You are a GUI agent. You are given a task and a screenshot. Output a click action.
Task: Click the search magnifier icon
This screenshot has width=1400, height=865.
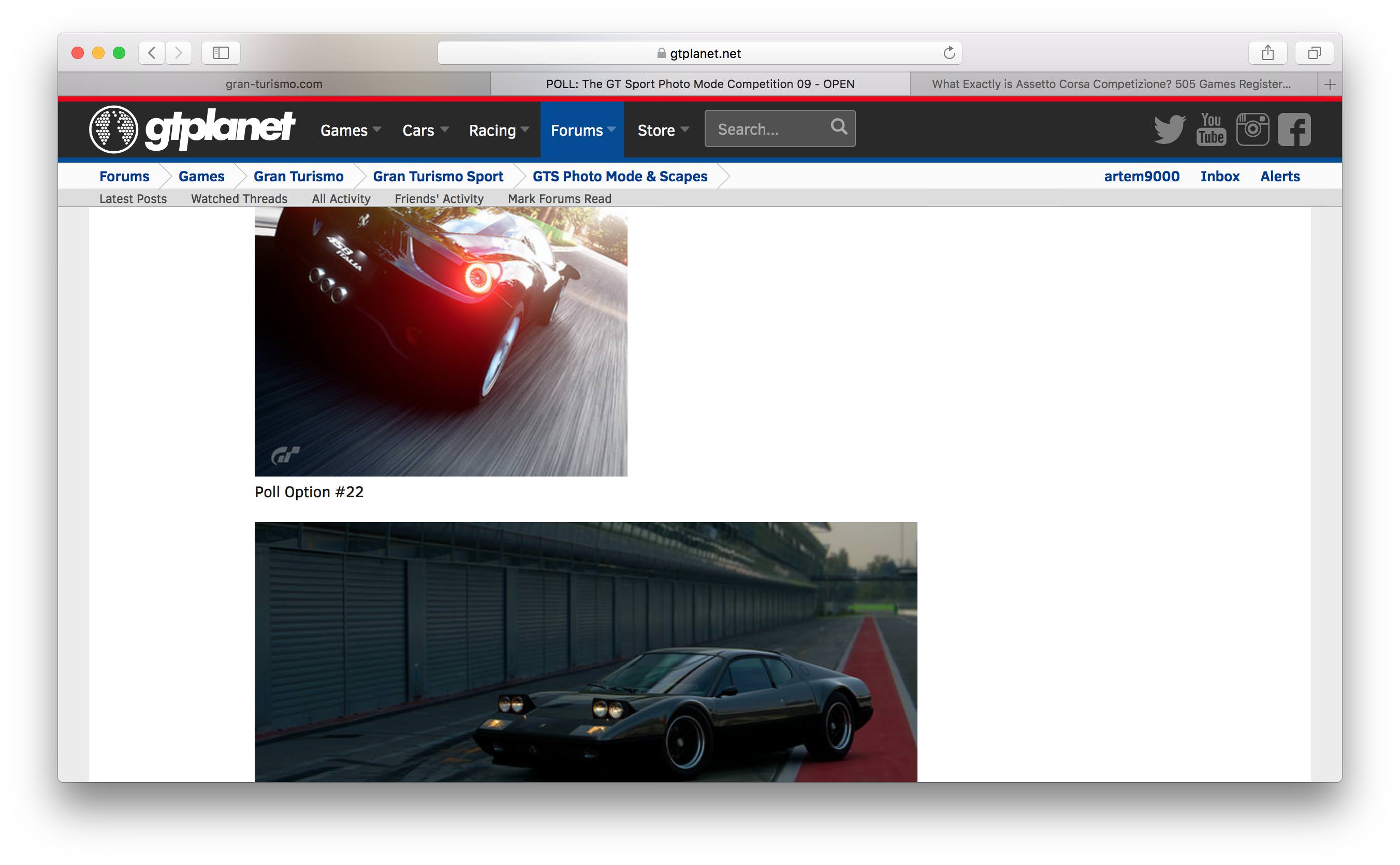(x=838, y=127)
